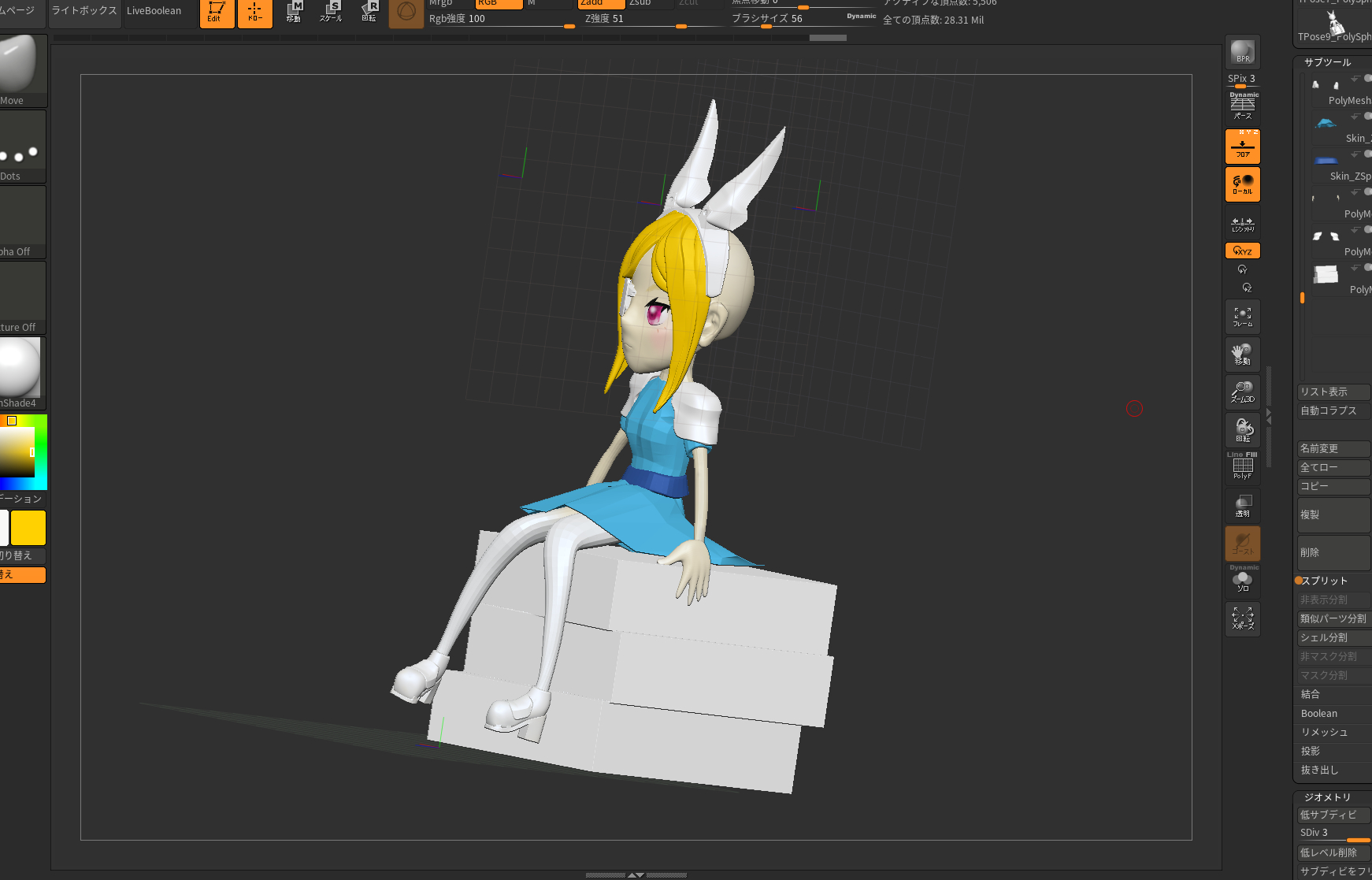Image resolution: width=1372 pixels, height=880 pixels.
Task: Click the Move (移動) navigation hand icon
Action: point(1243,355)
